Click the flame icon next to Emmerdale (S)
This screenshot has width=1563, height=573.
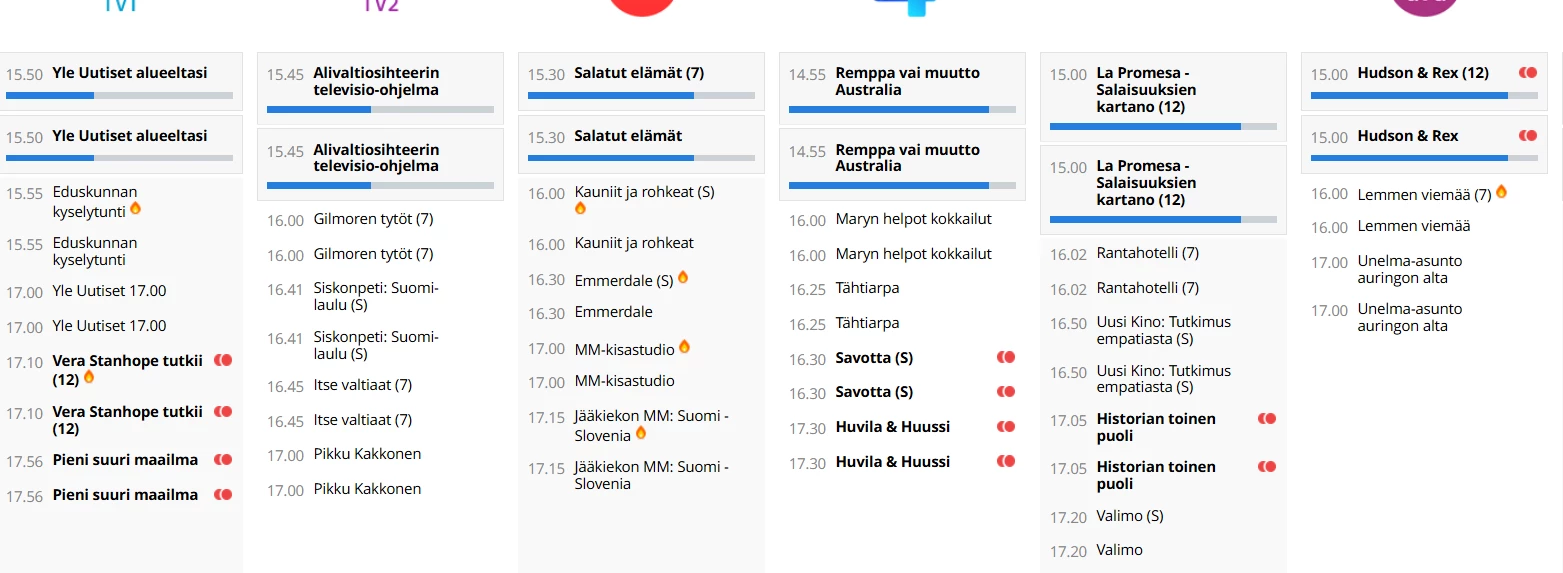point(683,277)
